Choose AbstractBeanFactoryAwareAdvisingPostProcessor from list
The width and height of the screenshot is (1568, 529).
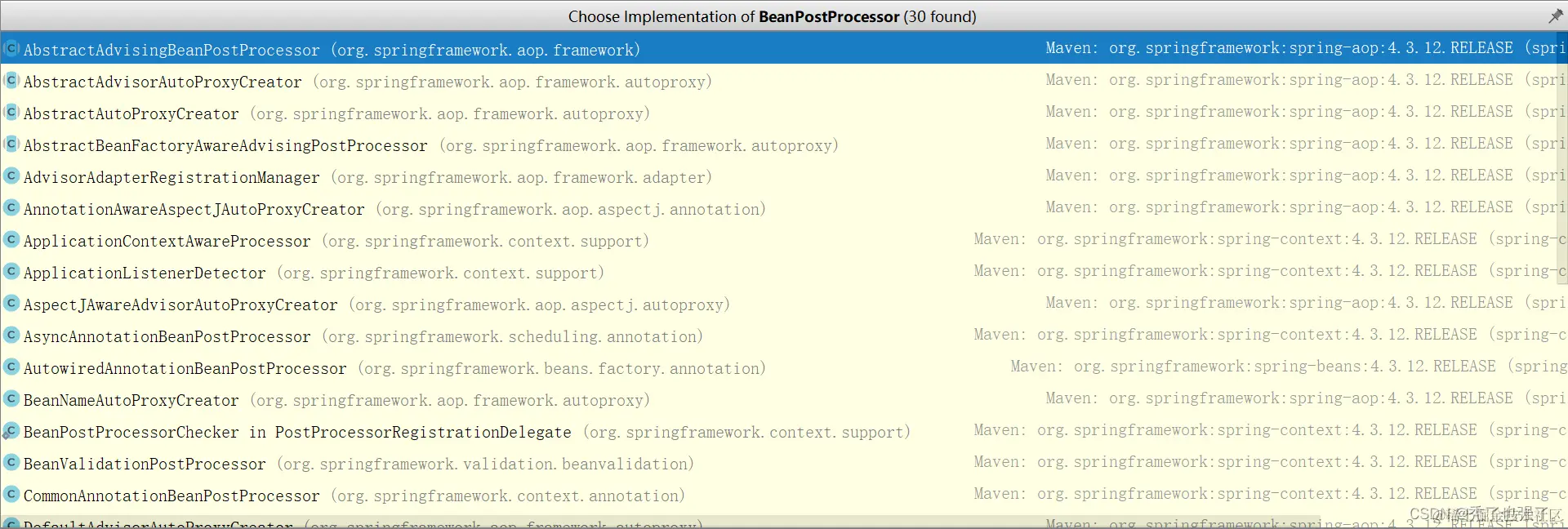point(225,145)
